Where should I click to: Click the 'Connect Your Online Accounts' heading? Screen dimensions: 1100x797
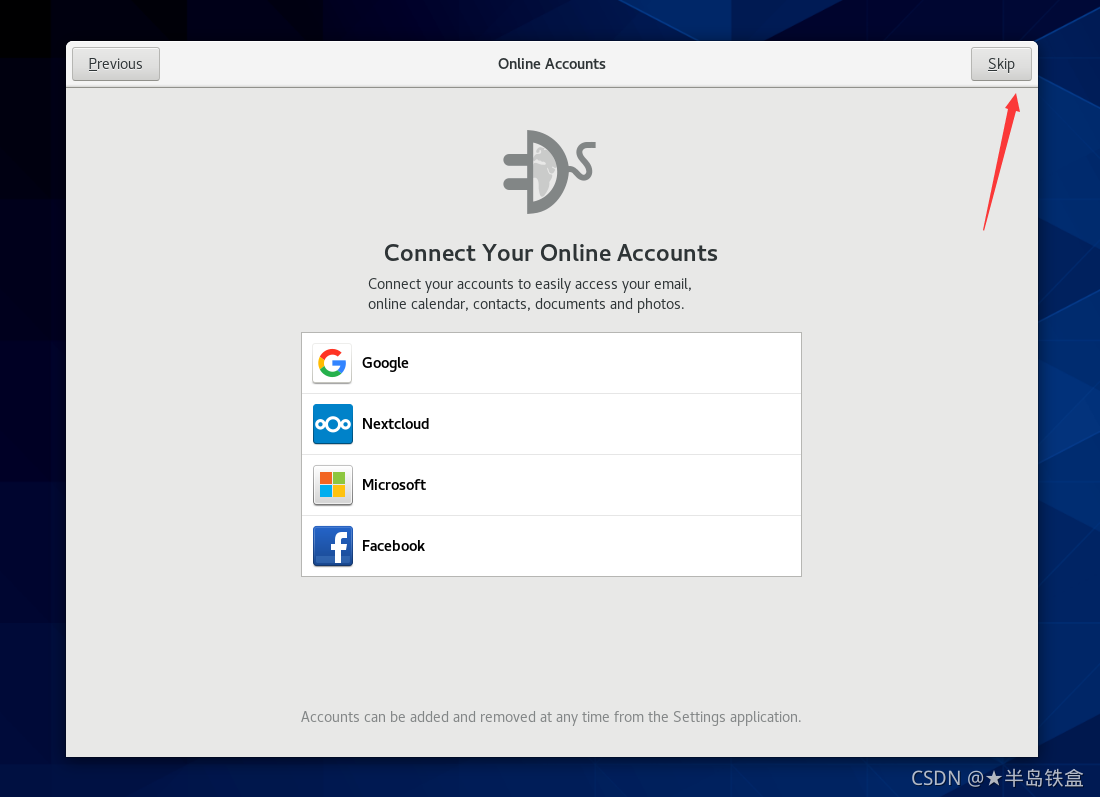[551, 253]
